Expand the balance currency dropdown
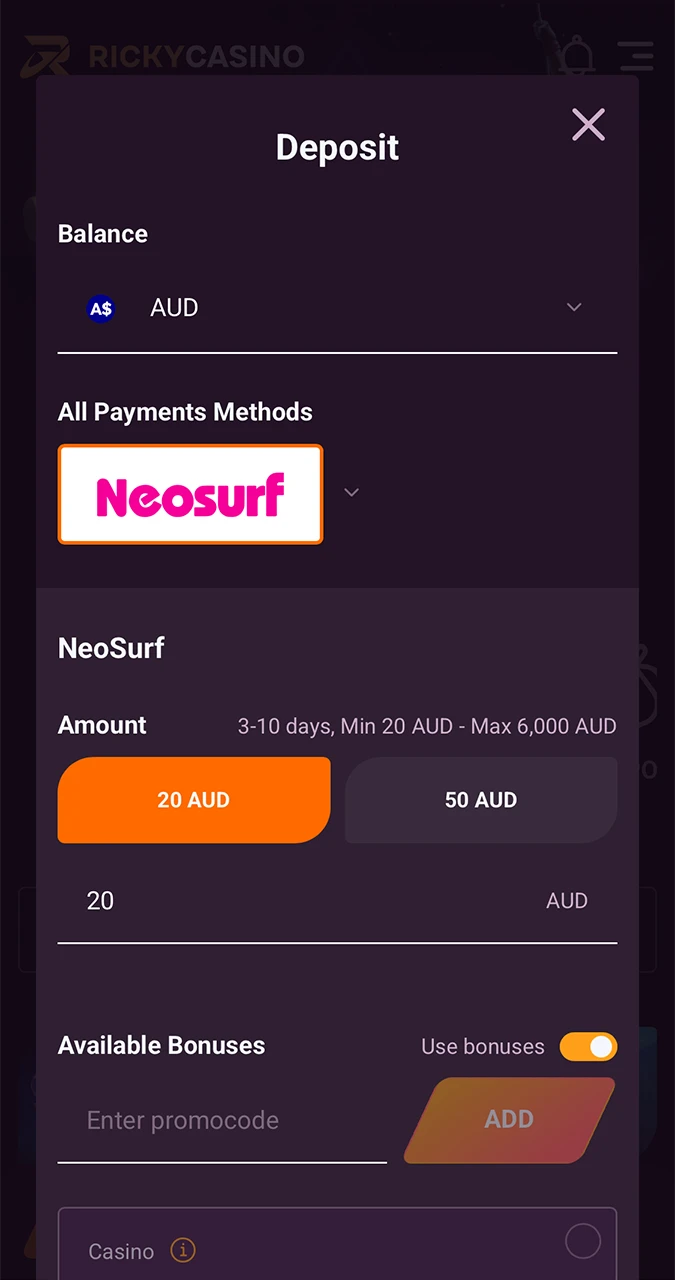The height and width of the screenshot is (1280, 675). [573, 307]
